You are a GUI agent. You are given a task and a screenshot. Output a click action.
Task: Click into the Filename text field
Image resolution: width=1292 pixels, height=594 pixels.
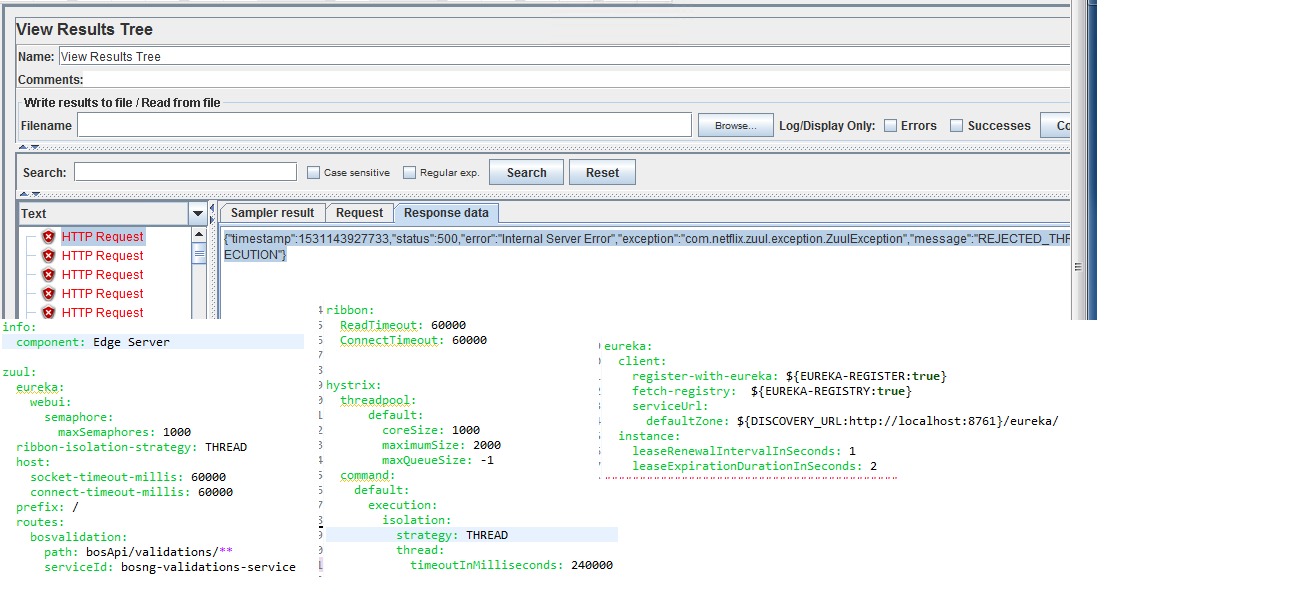[384, 125]
